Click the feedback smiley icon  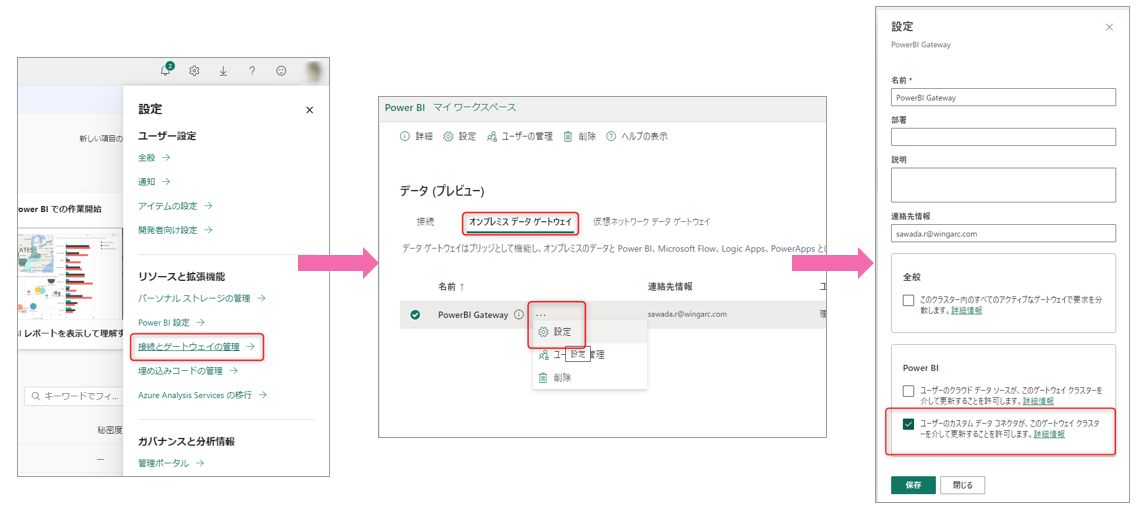click(281, 71)
